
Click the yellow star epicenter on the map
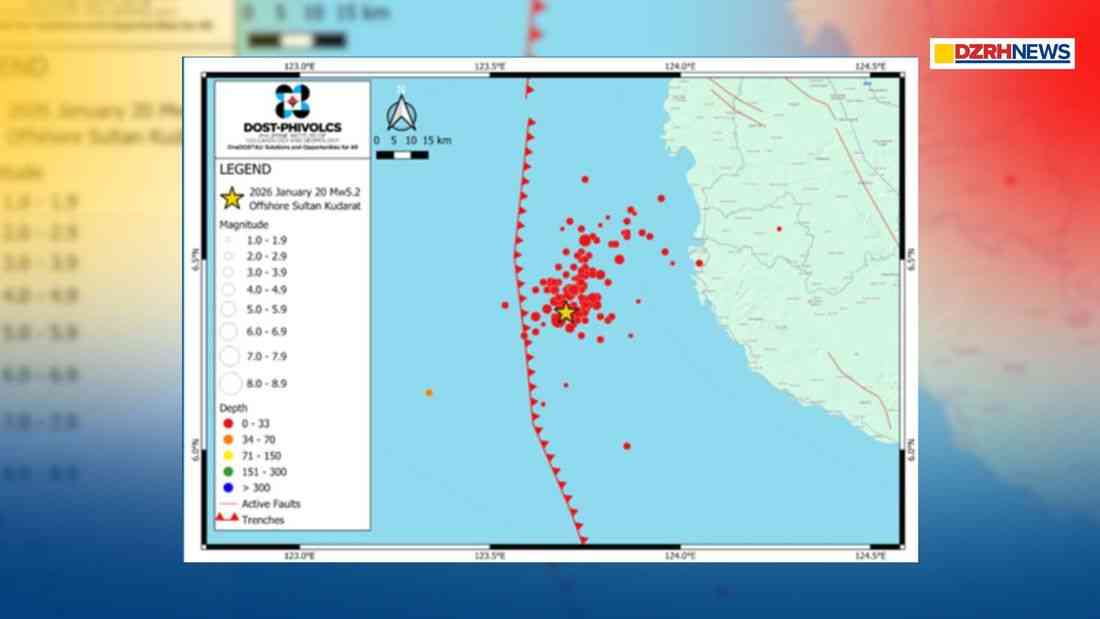[x=565, y=312]
